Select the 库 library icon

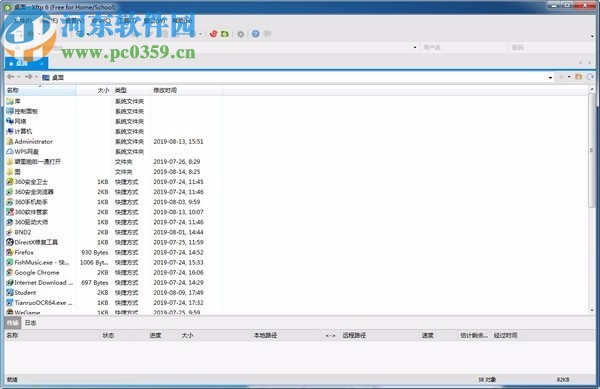point(10,101)
